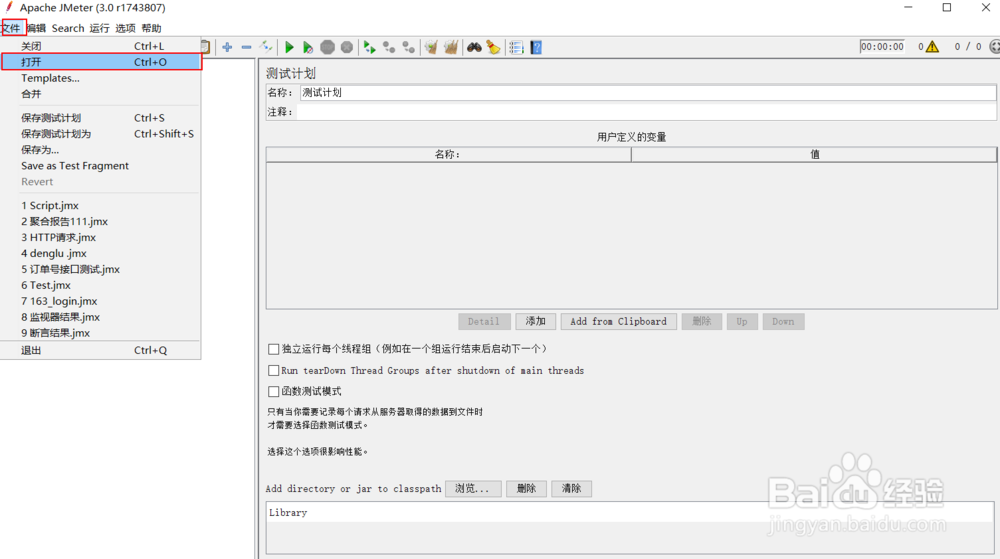Open recent file 6 Test.jmx

tap(101, 285)
